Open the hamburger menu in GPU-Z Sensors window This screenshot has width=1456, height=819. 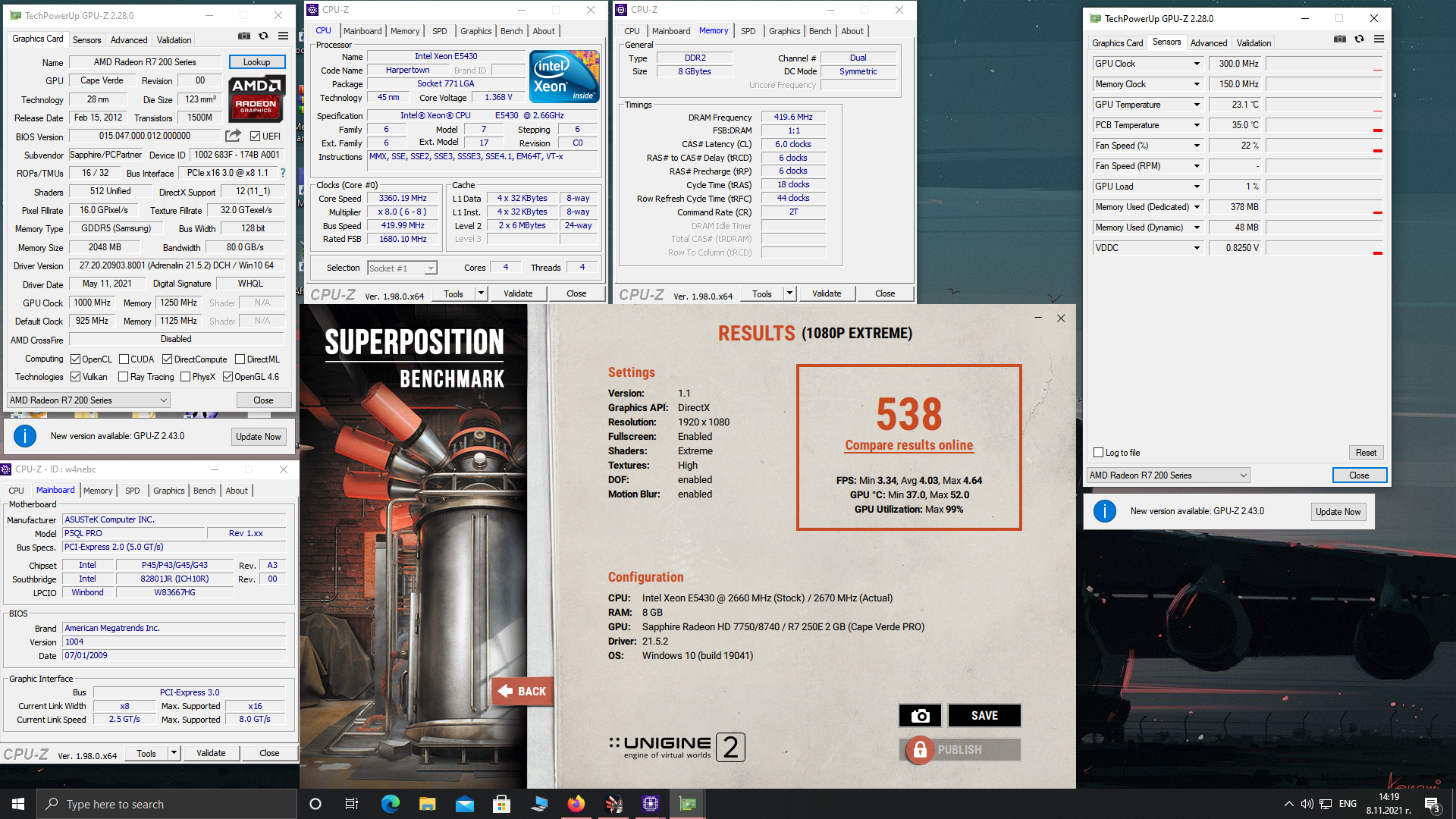click(x=1379, y=39)
